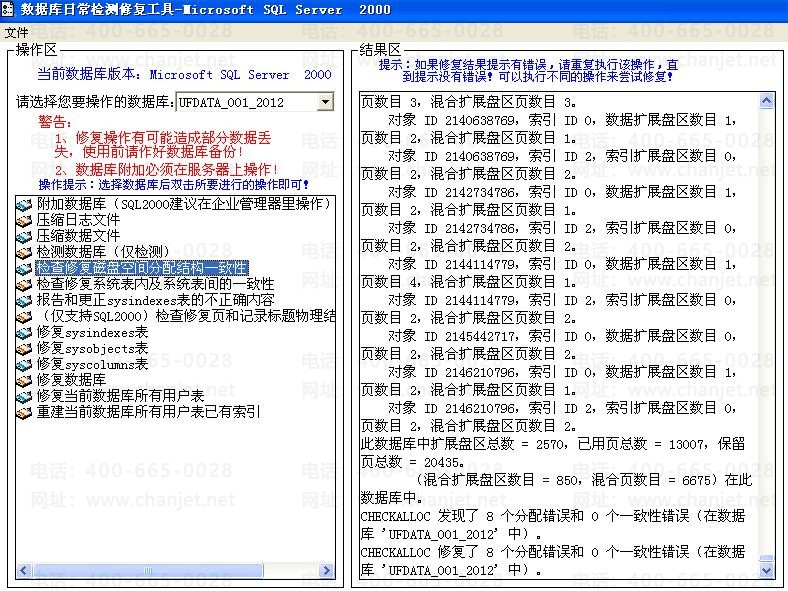Click the icon beside （仅支持SQL2000）检查修复页
Image resolution: width=788 pixels, height=591 pixels.
tap(24, 317)
